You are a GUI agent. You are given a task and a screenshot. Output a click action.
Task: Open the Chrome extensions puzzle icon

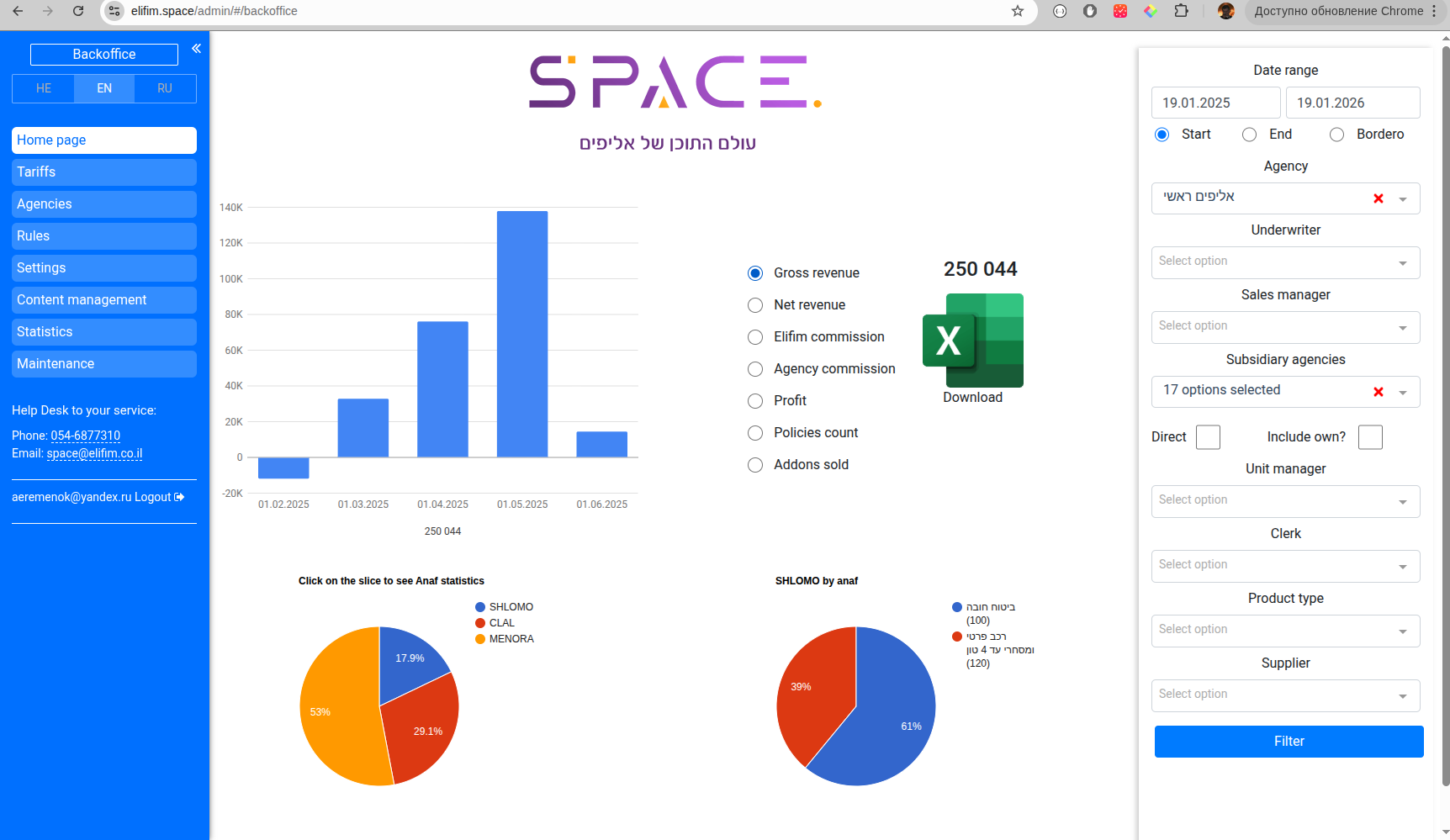click(1182, 11)
